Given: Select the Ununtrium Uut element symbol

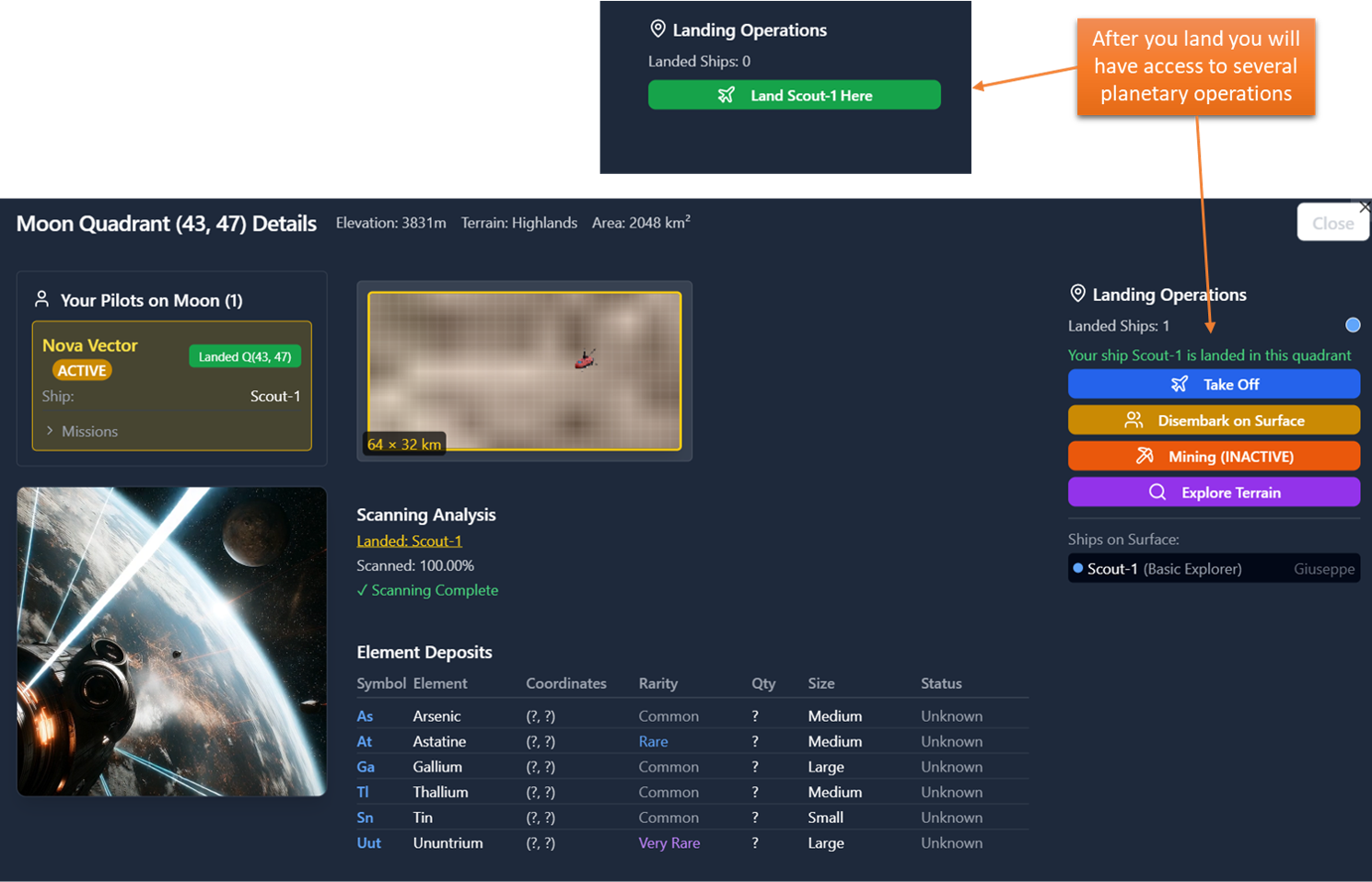Looking at the screenshot, I should [368, 842].
